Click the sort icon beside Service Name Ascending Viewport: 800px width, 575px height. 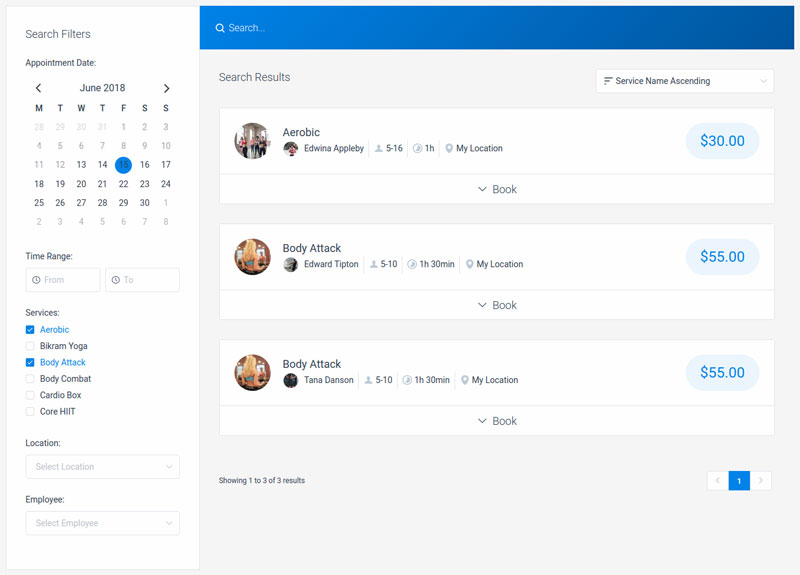pos(608,81)
